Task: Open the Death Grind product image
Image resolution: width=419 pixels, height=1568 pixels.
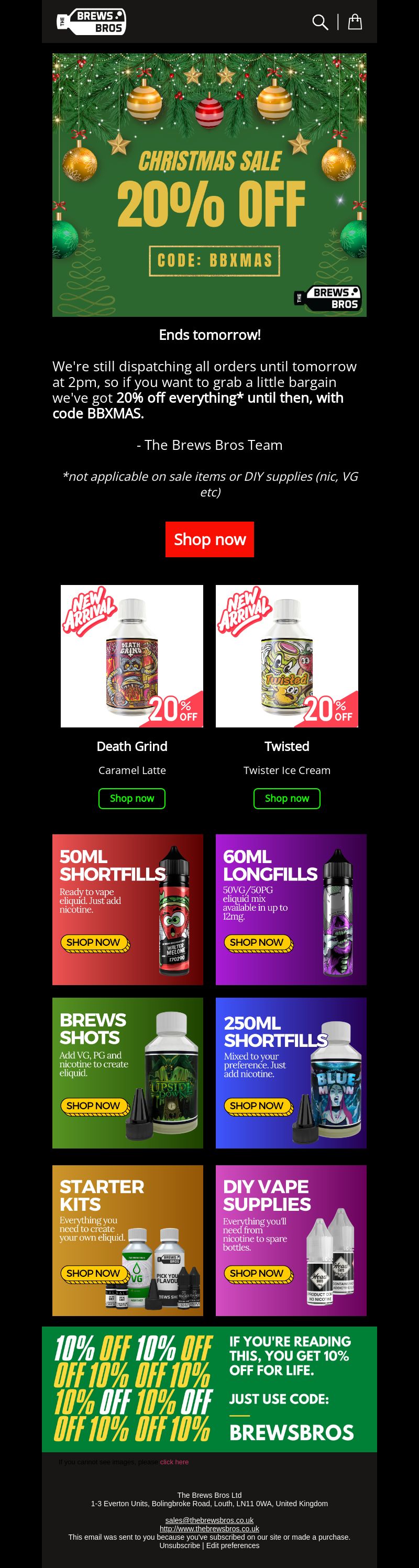Action: point(132,656)
